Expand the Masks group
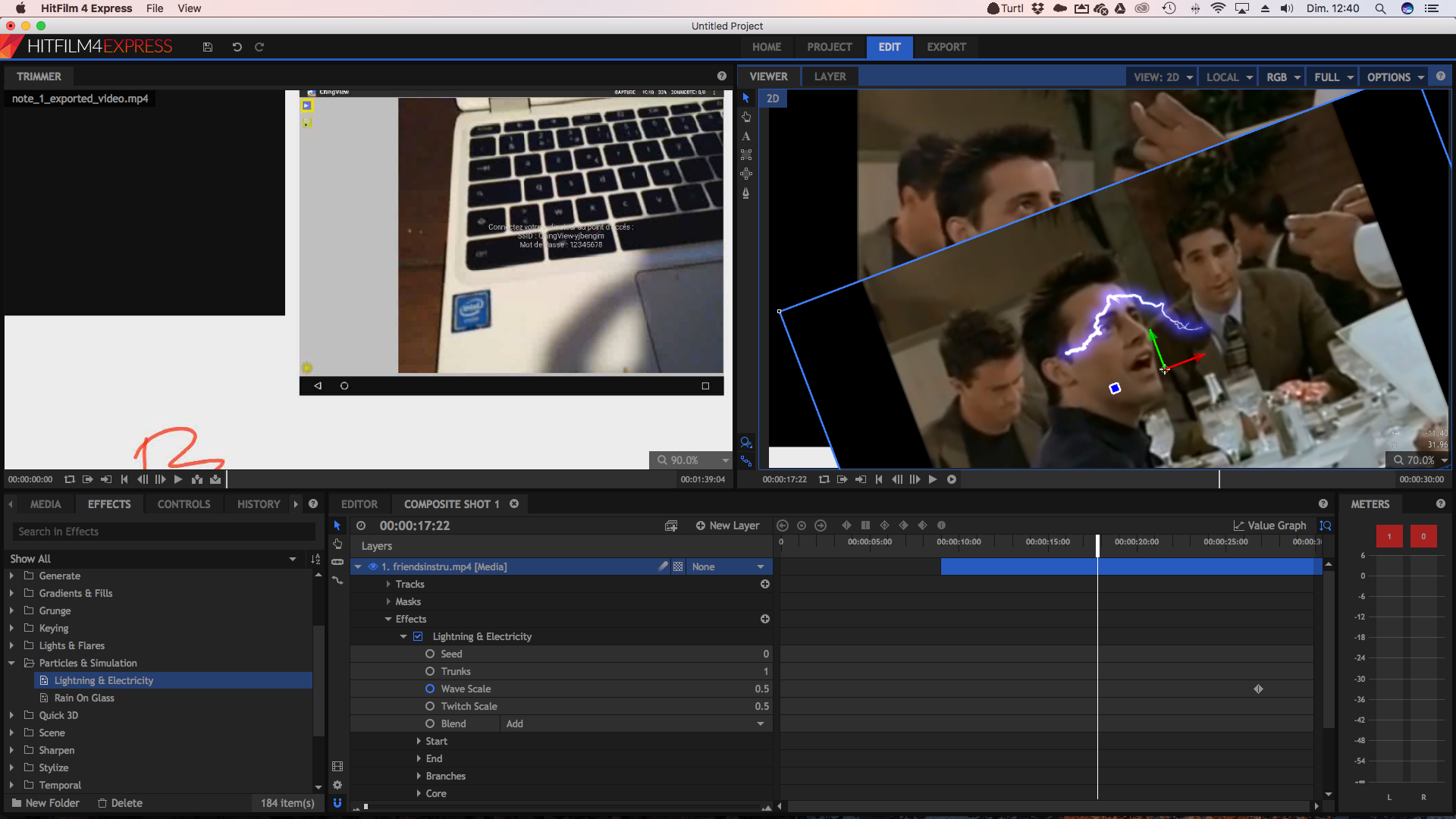 click(388, 601)
